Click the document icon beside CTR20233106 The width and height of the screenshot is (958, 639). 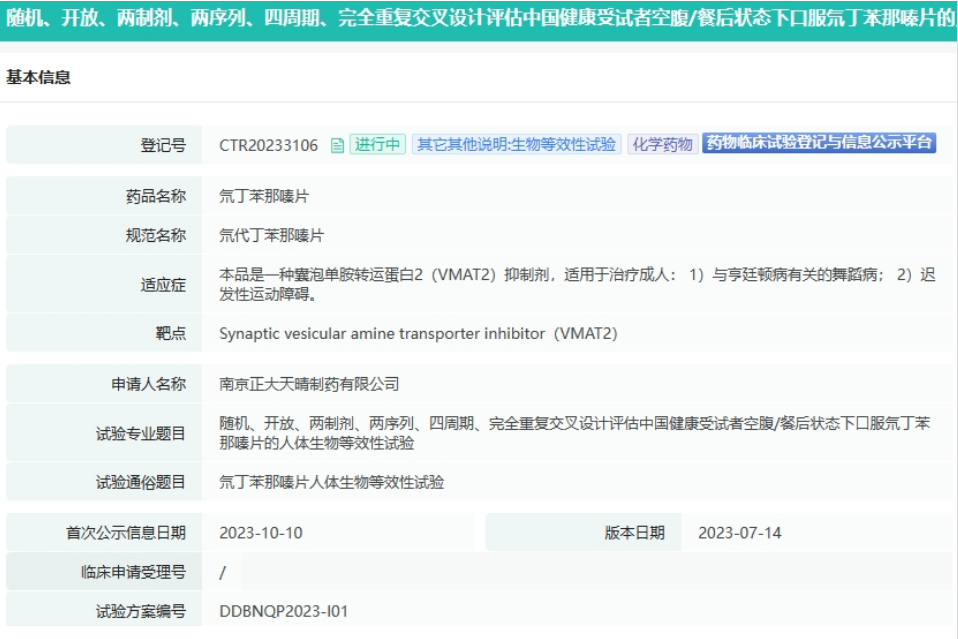[x=337, y=145]
